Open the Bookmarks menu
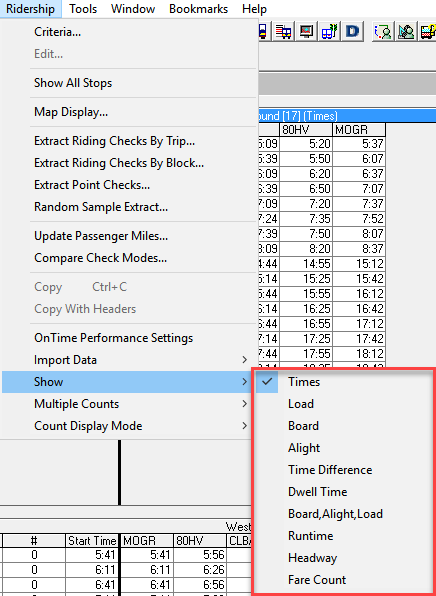 tap(198, 9)
